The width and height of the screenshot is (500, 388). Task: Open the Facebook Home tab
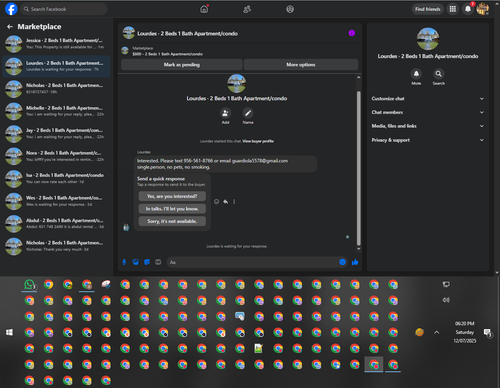click(204, 9)
